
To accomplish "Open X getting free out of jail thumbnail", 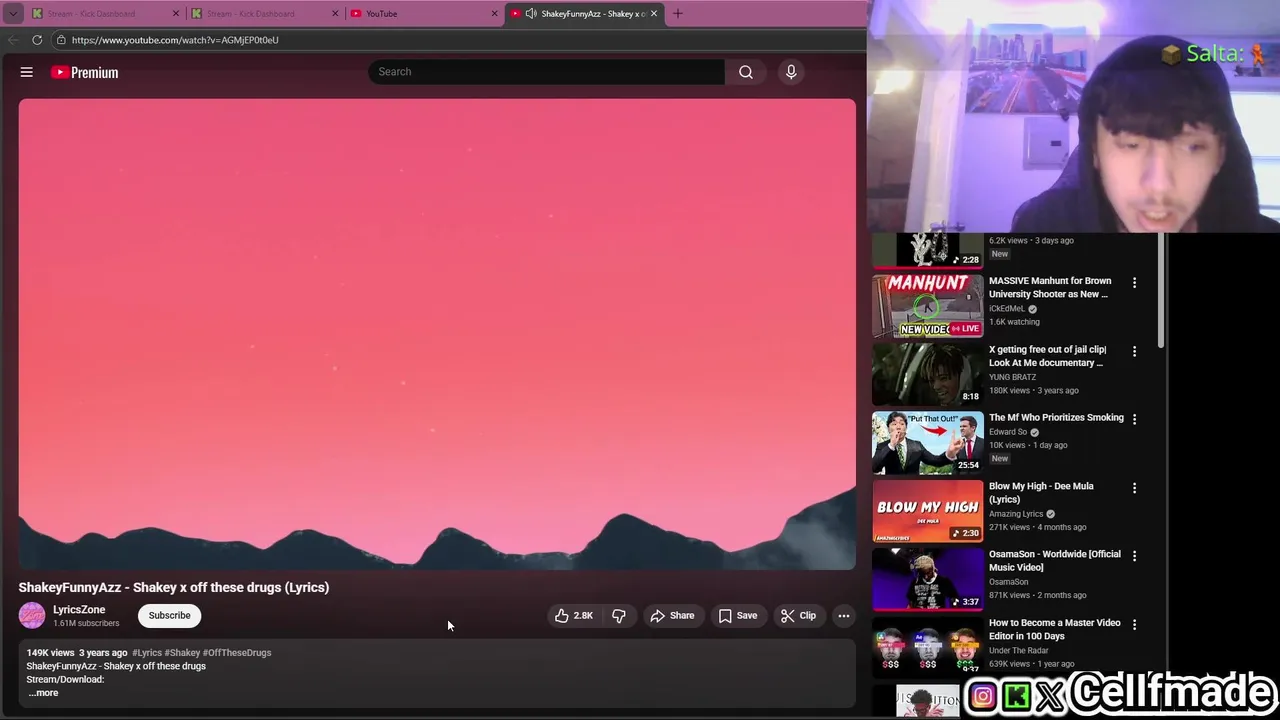I will point(928,373).
